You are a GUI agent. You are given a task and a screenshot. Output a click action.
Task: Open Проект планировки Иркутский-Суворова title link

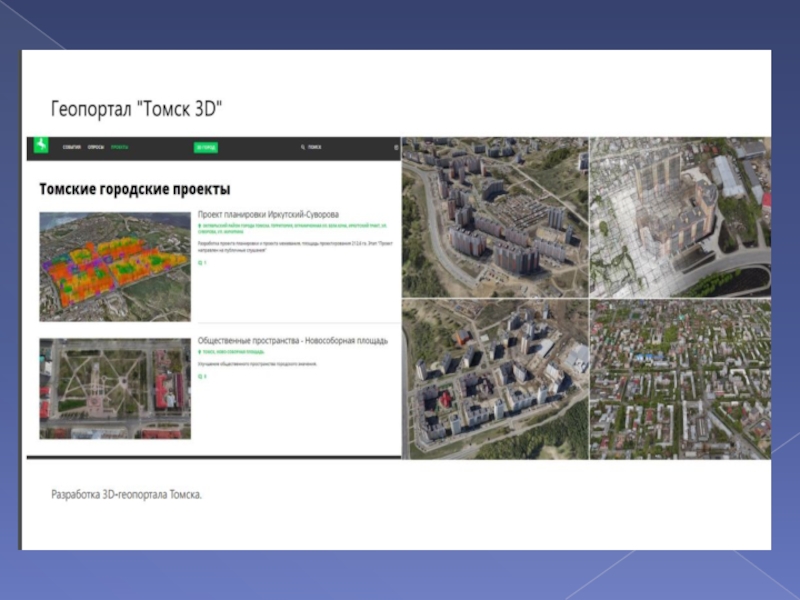[x=268, y=214]
